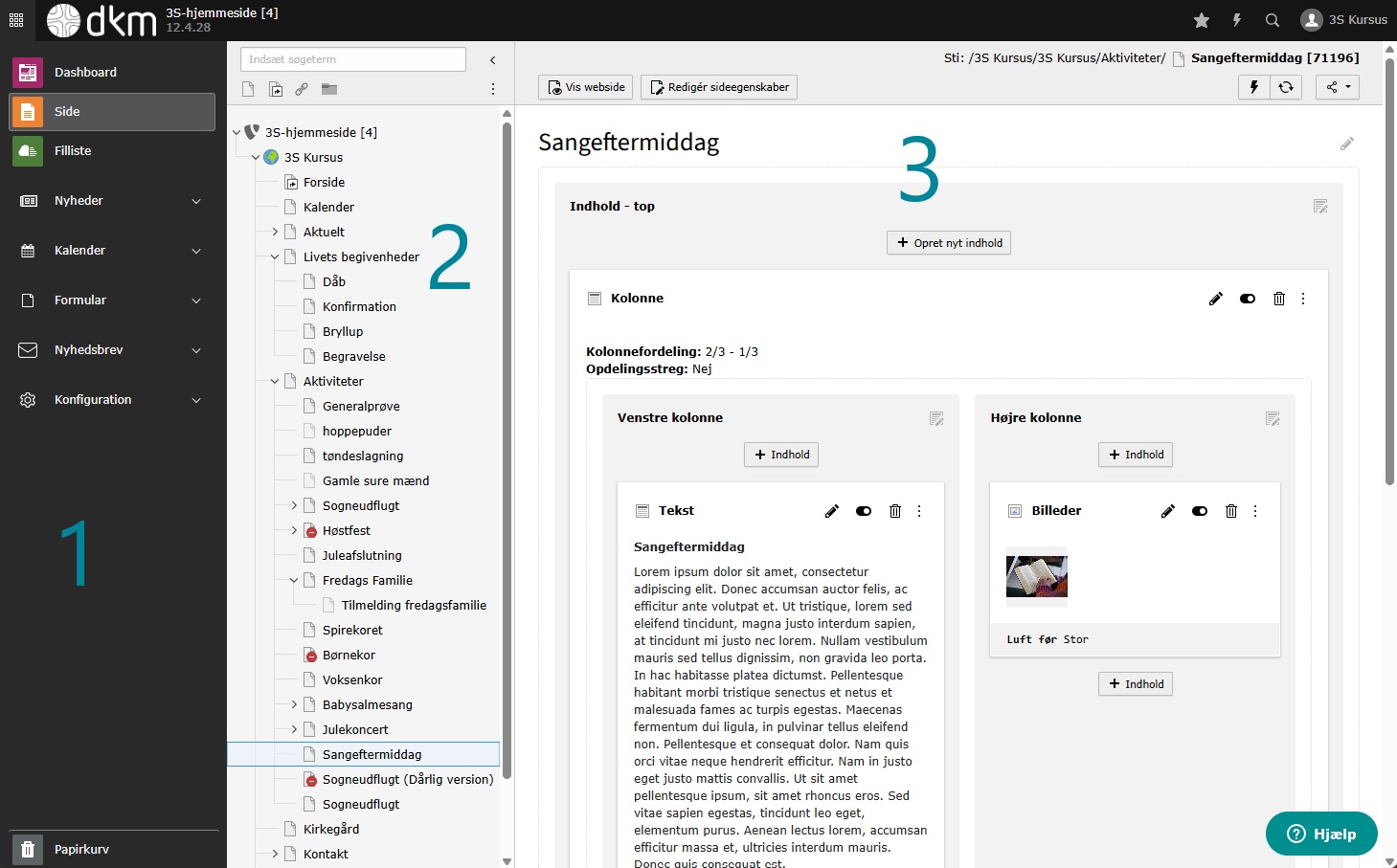The width and height of the screenshot is (1397, 868).
Task: Edit the Tekst element with pencil
Action: pos(832,511)
